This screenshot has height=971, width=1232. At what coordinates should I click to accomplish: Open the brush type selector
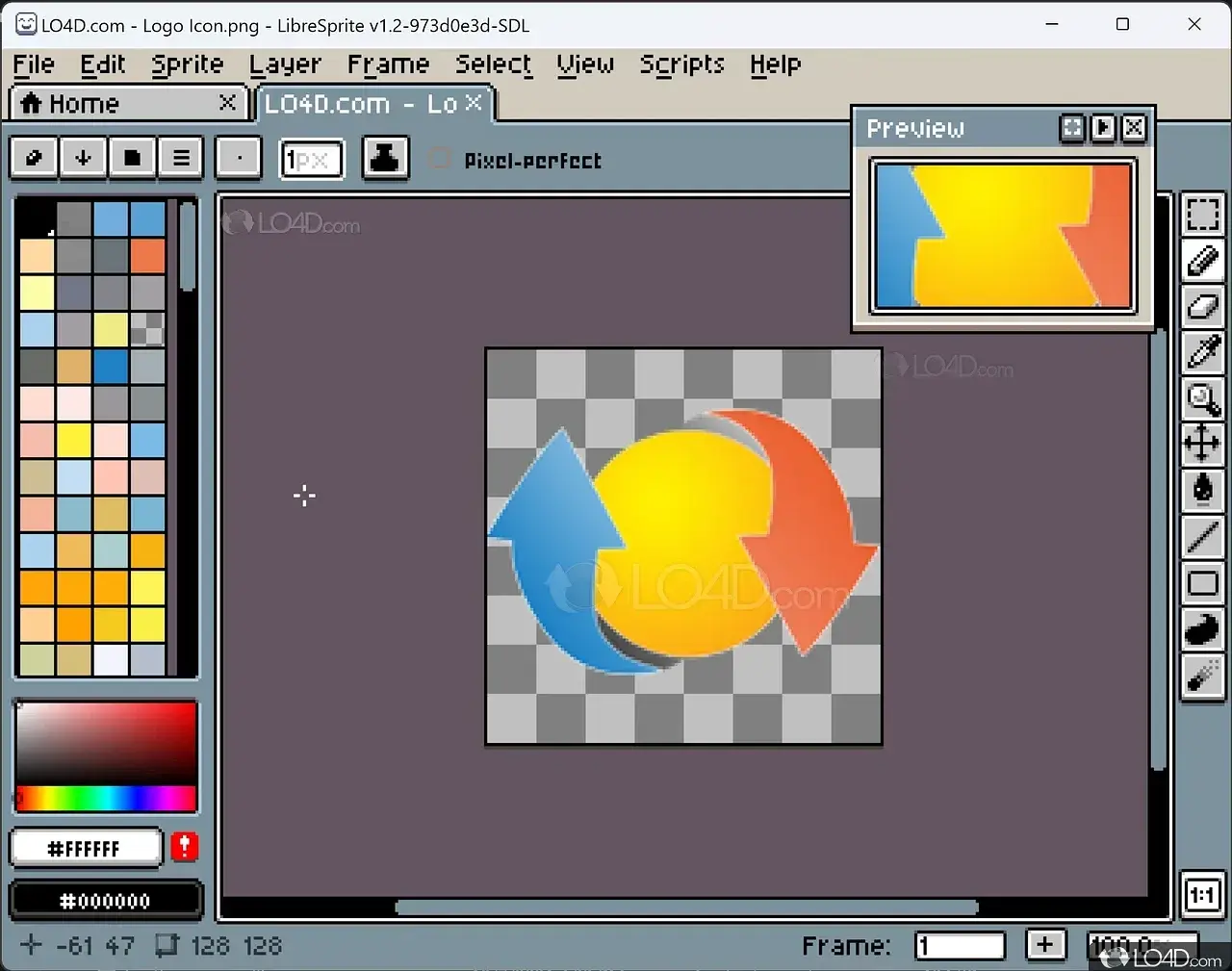pyautogui.click(x=239, y=158)
